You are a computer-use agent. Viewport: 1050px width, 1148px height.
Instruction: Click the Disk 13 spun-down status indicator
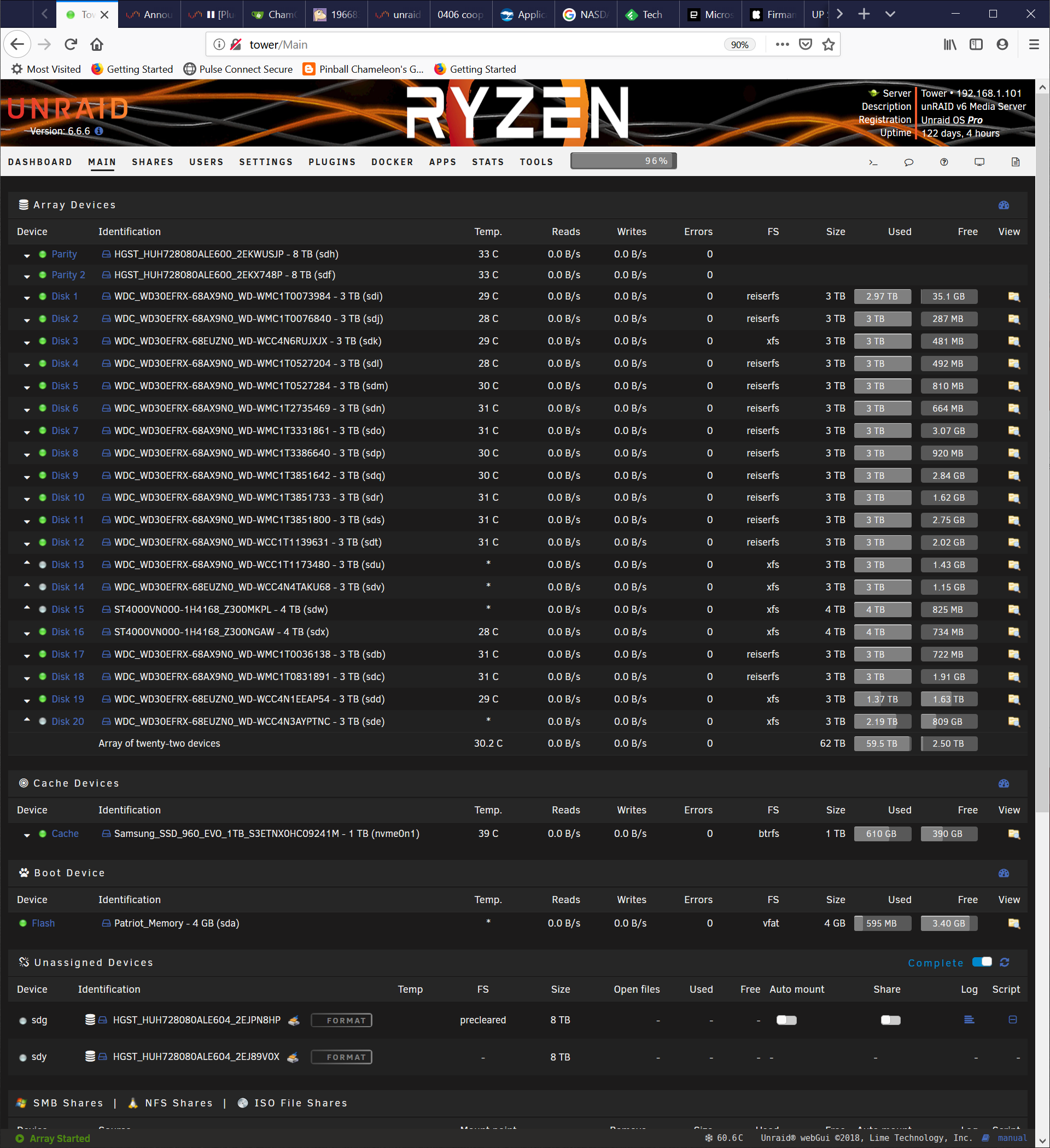pyautogui.click(x=43, y=565)
